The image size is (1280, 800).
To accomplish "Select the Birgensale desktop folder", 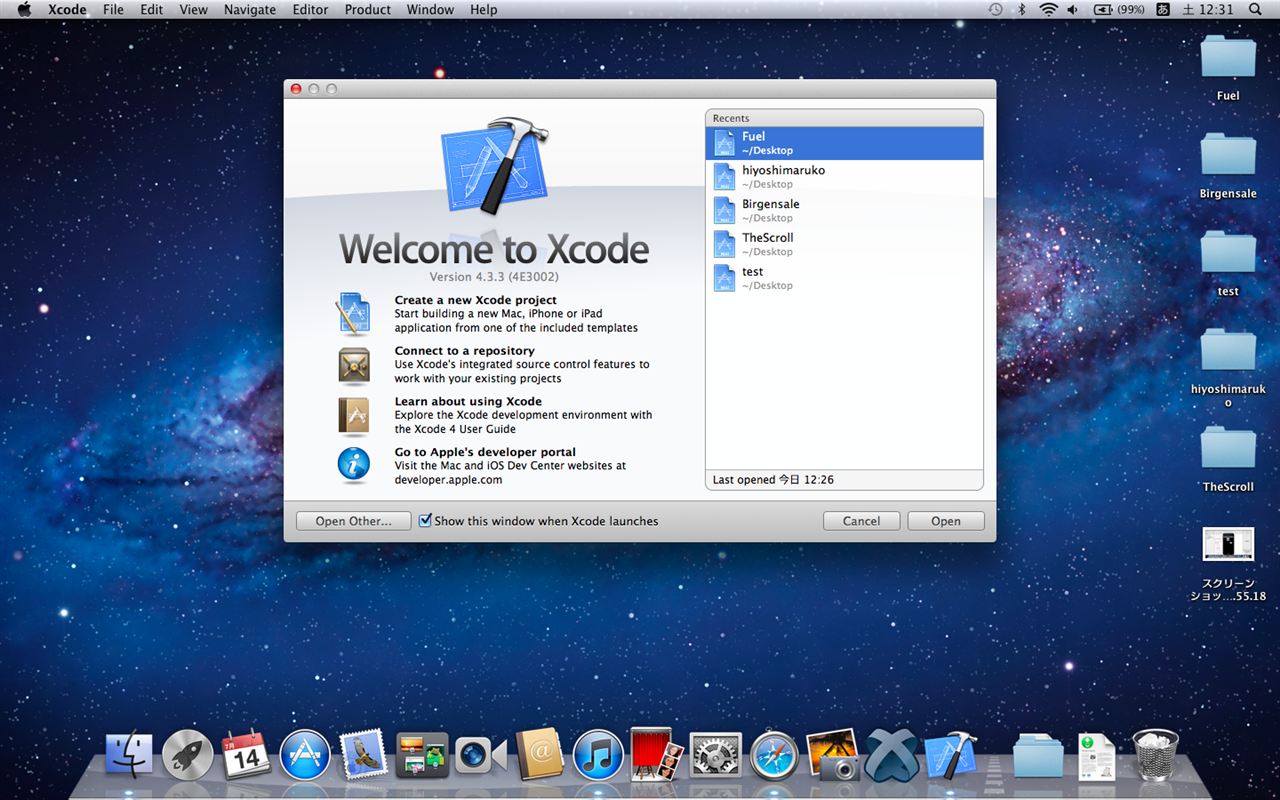I will click(1228, 157).
